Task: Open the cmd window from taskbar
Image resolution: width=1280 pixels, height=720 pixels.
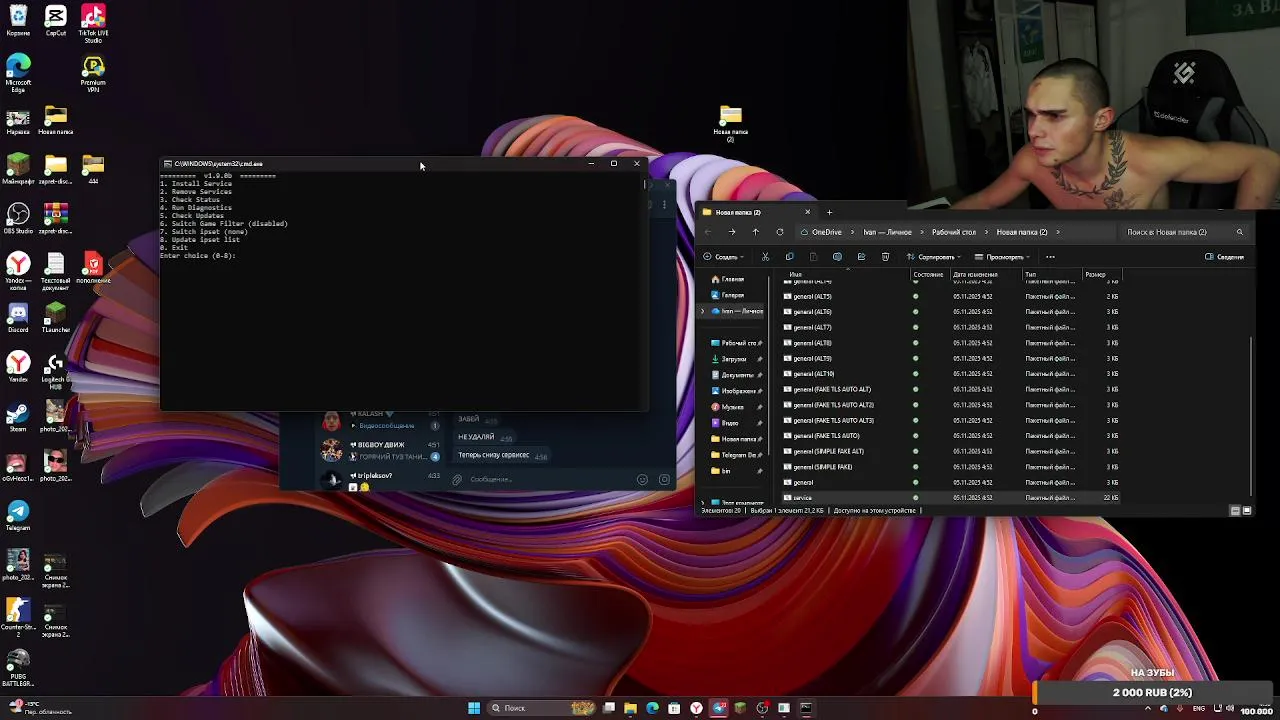Action: 806,708
